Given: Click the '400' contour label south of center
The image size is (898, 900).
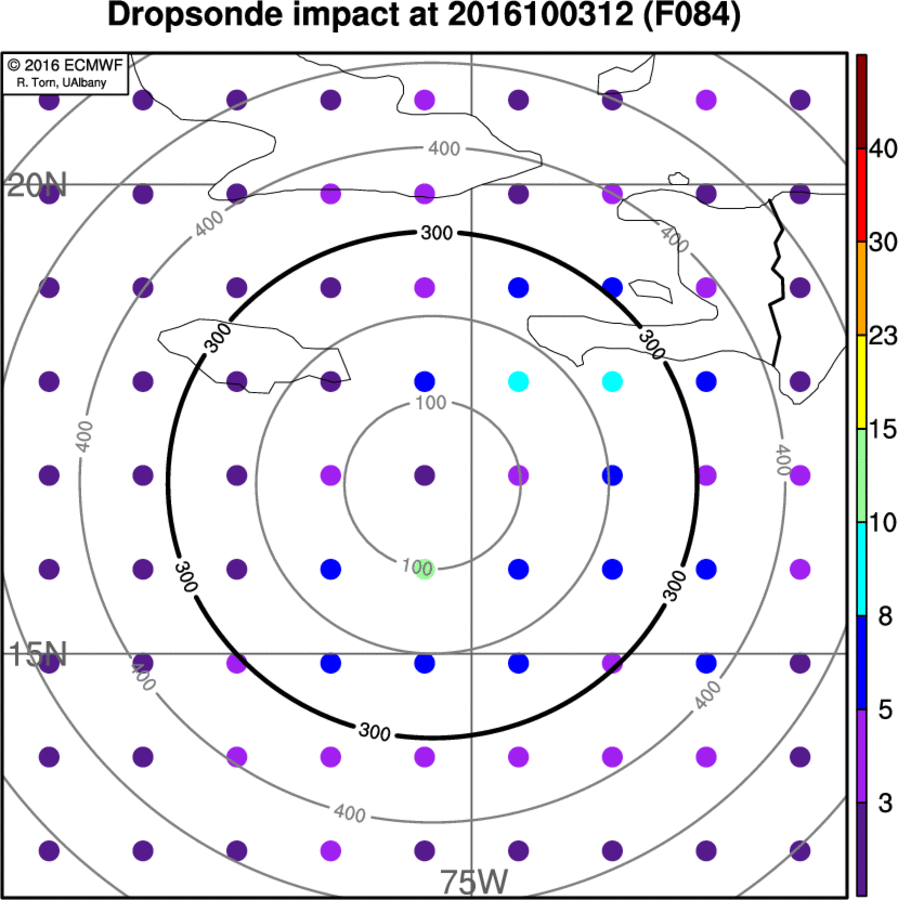Looking at the screenshot, I should tap(349, 813).
